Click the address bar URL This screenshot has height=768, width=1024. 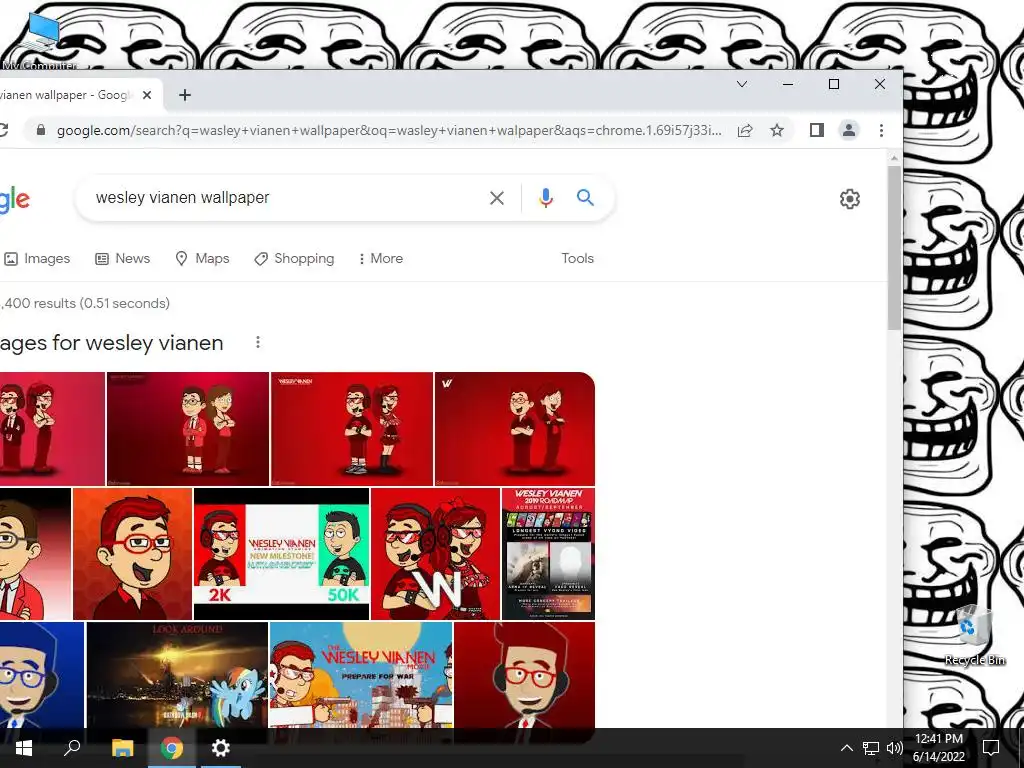click(389, 130)
